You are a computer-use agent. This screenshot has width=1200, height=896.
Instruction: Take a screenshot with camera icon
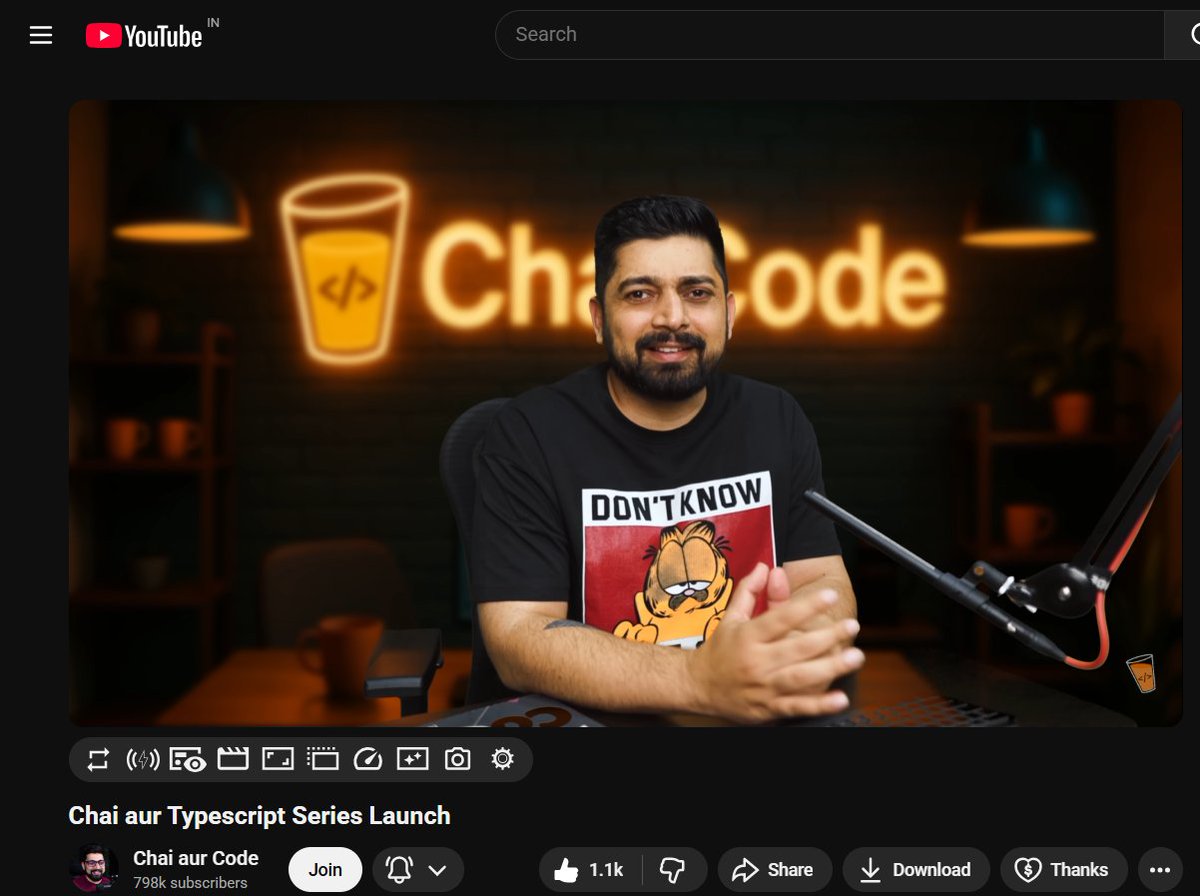[x=457, y=759]
